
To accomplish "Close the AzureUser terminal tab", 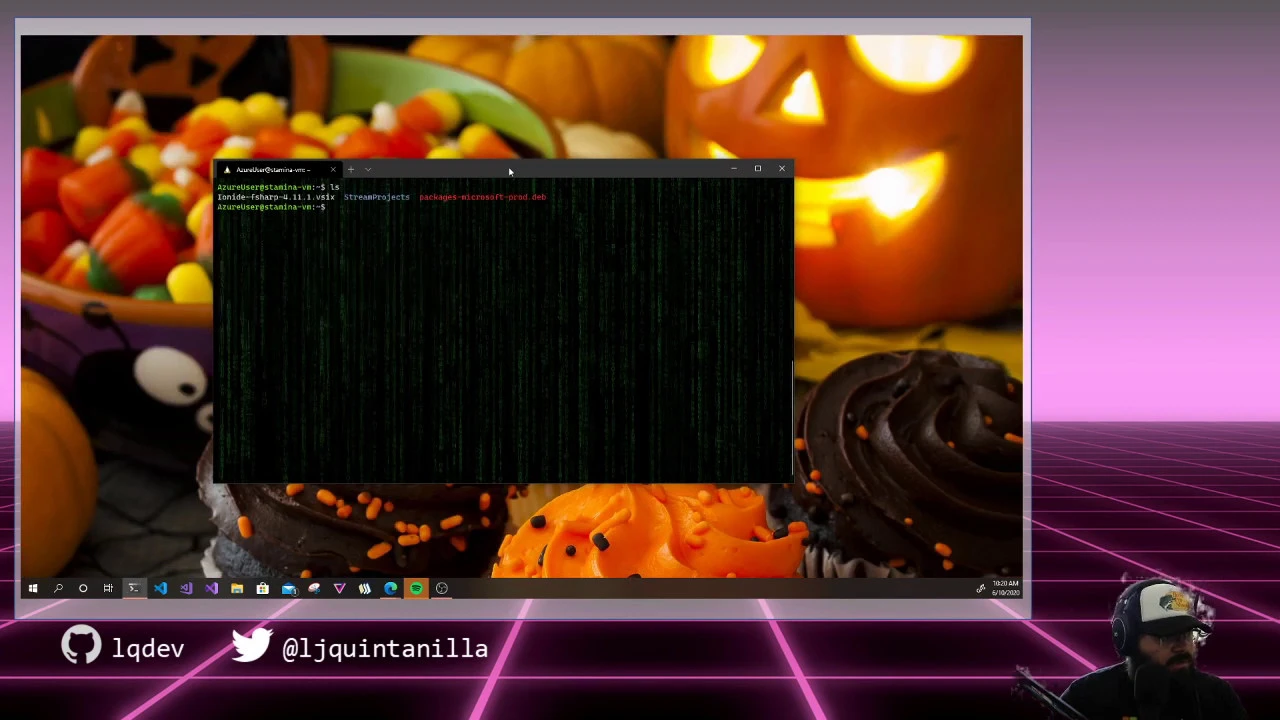I will click(x=333, y=169).
